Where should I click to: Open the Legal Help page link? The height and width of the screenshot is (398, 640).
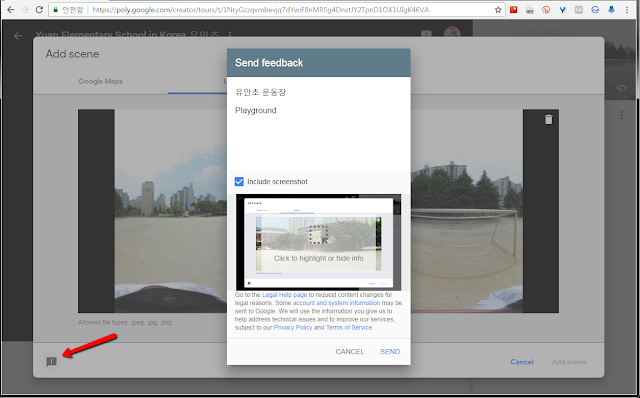pyautogui.click(x=284, y=295)
